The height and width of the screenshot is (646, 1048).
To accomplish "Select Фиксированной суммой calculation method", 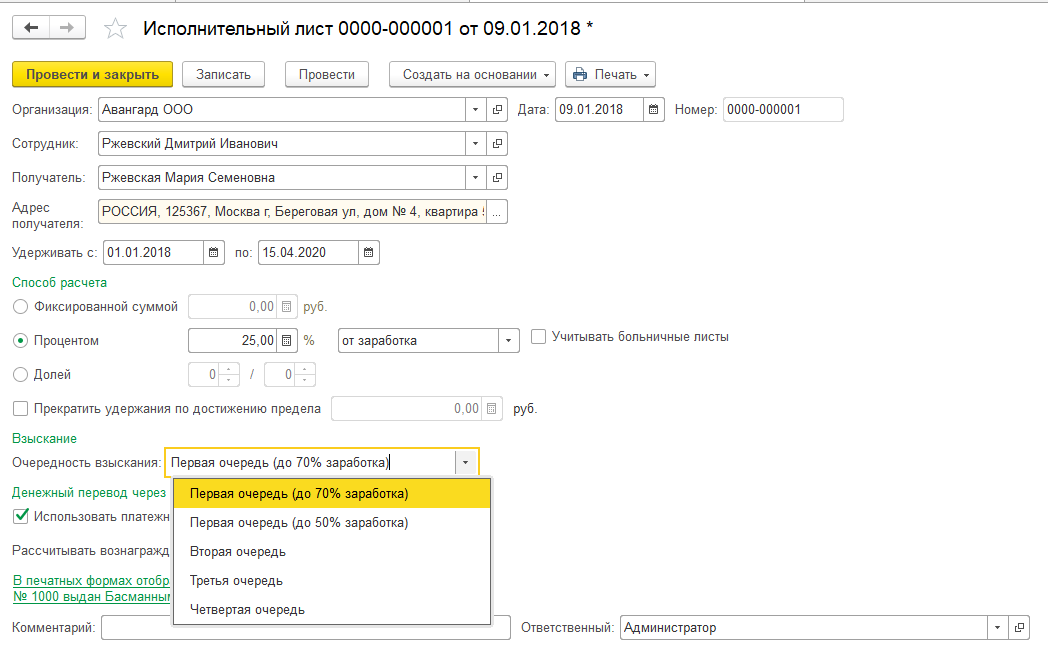I will click(21, 307).
